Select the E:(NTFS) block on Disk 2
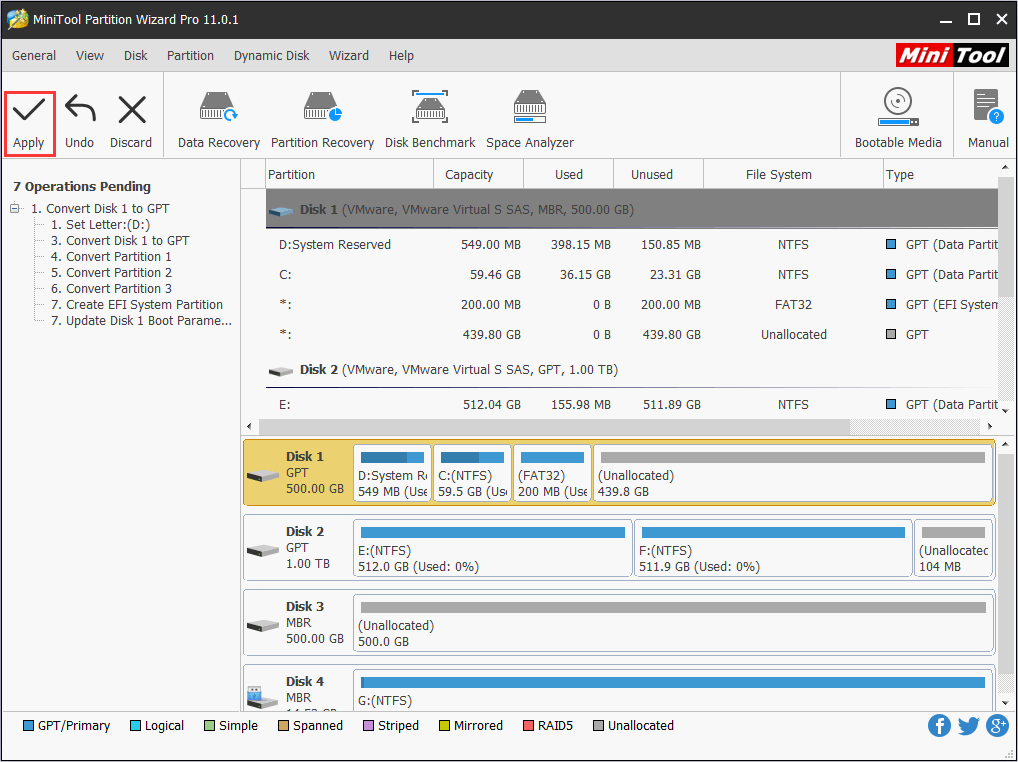Viewport: 1018px width, 762px height. pos(492,548)
